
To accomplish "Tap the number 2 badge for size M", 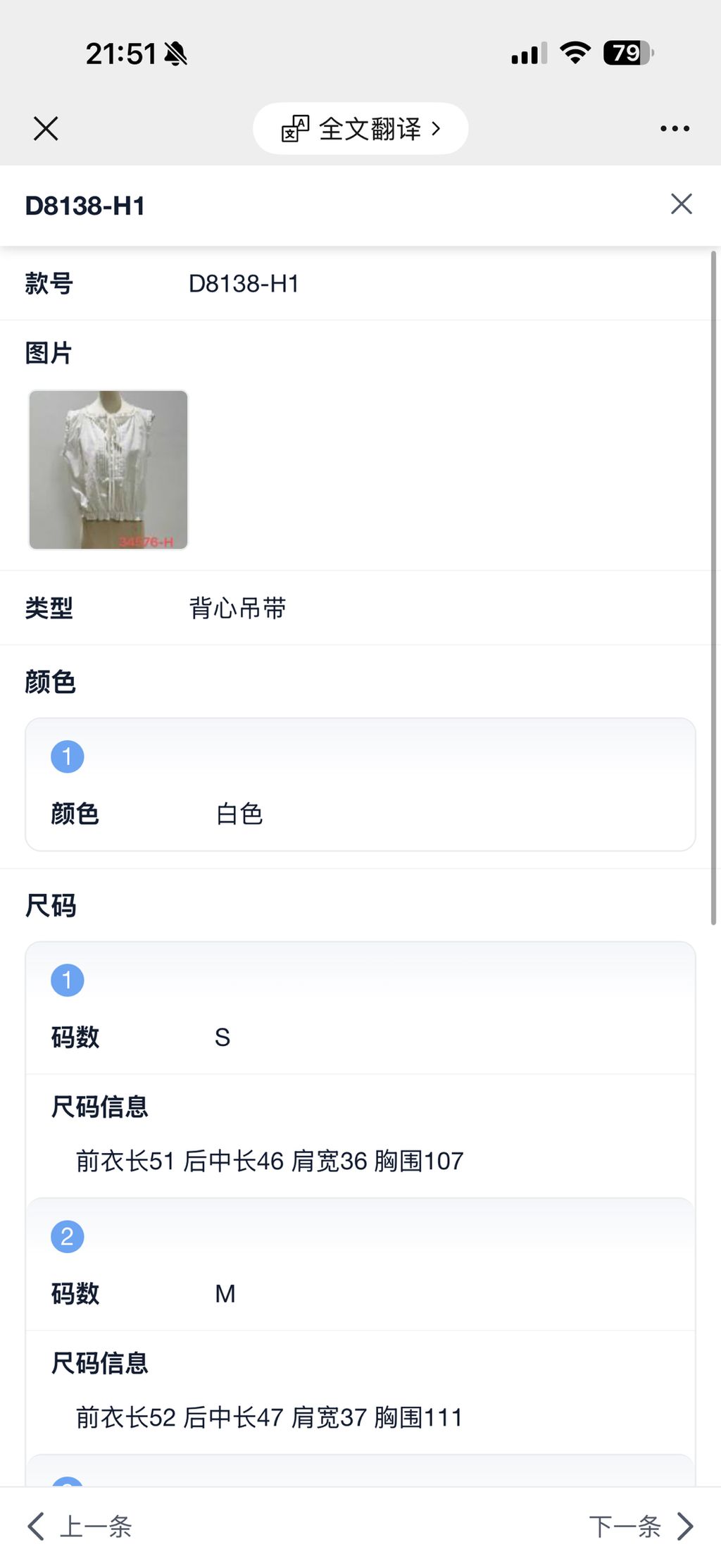I will click(68, 1236).
